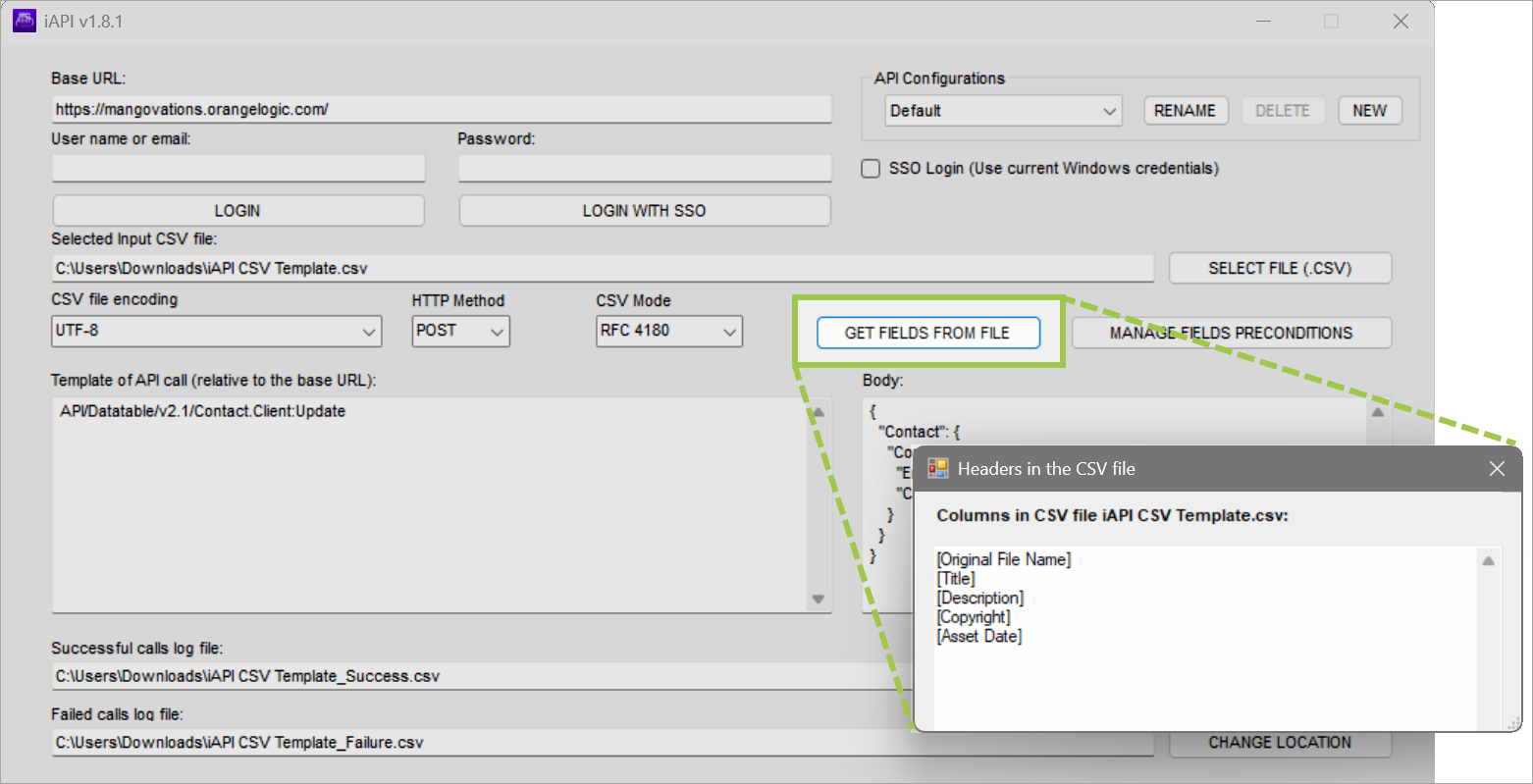Open MANAGE FIELDS PRECONDITIONS
This screenshot has height=784, width=1533.
point(1232,333)
